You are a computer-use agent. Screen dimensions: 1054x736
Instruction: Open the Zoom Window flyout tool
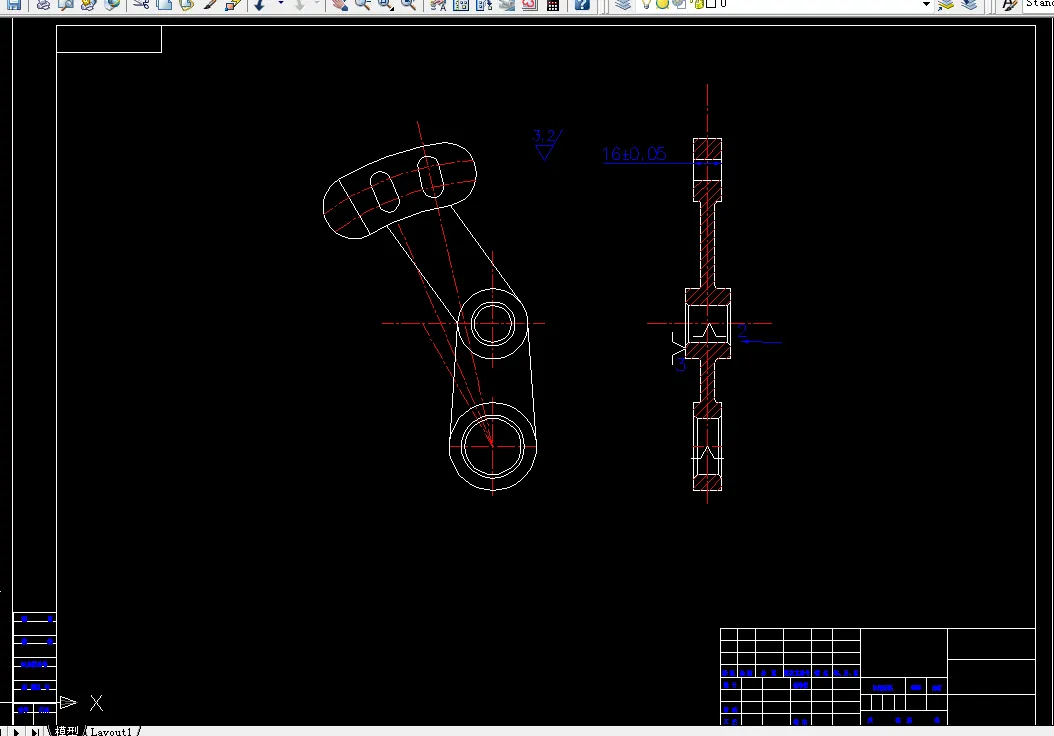click(x=386, y=5)
